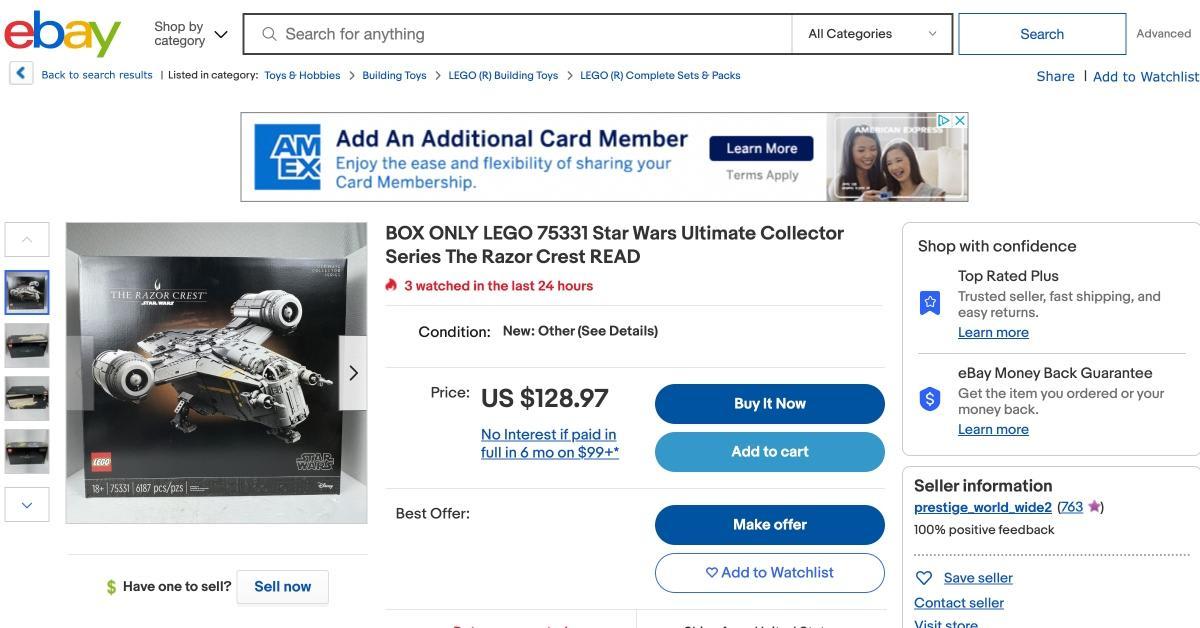Click the Top Rated Plus badge icon
Viewport: 1200px width, 628px height.
pyautogui.click(x=930, y=302)
